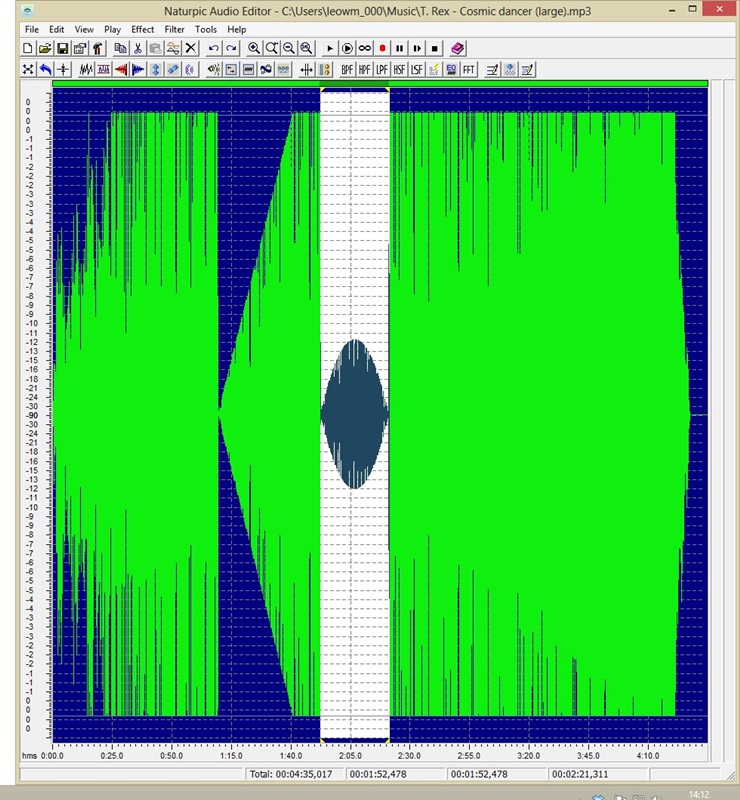Click the 3:45.0 mark on the time ruler

(x=588, y=755)
